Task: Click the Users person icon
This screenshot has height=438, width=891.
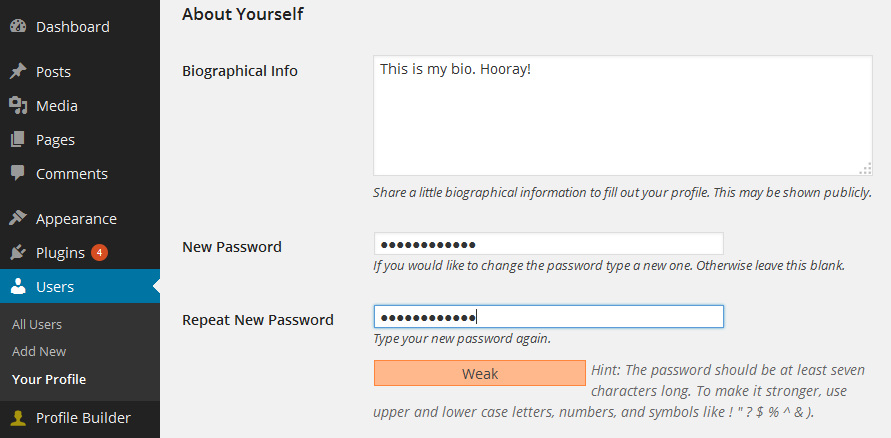Action: pyautogui.click(x=18, y=286)
